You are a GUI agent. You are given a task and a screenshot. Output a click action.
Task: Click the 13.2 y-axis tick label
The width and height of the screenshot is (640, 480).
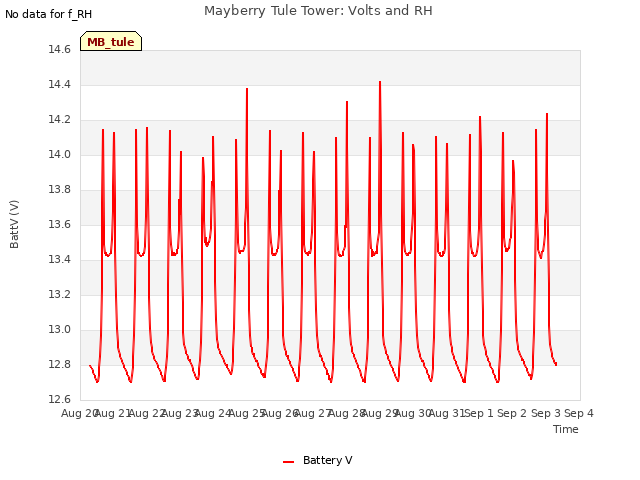tap(60, 295)
